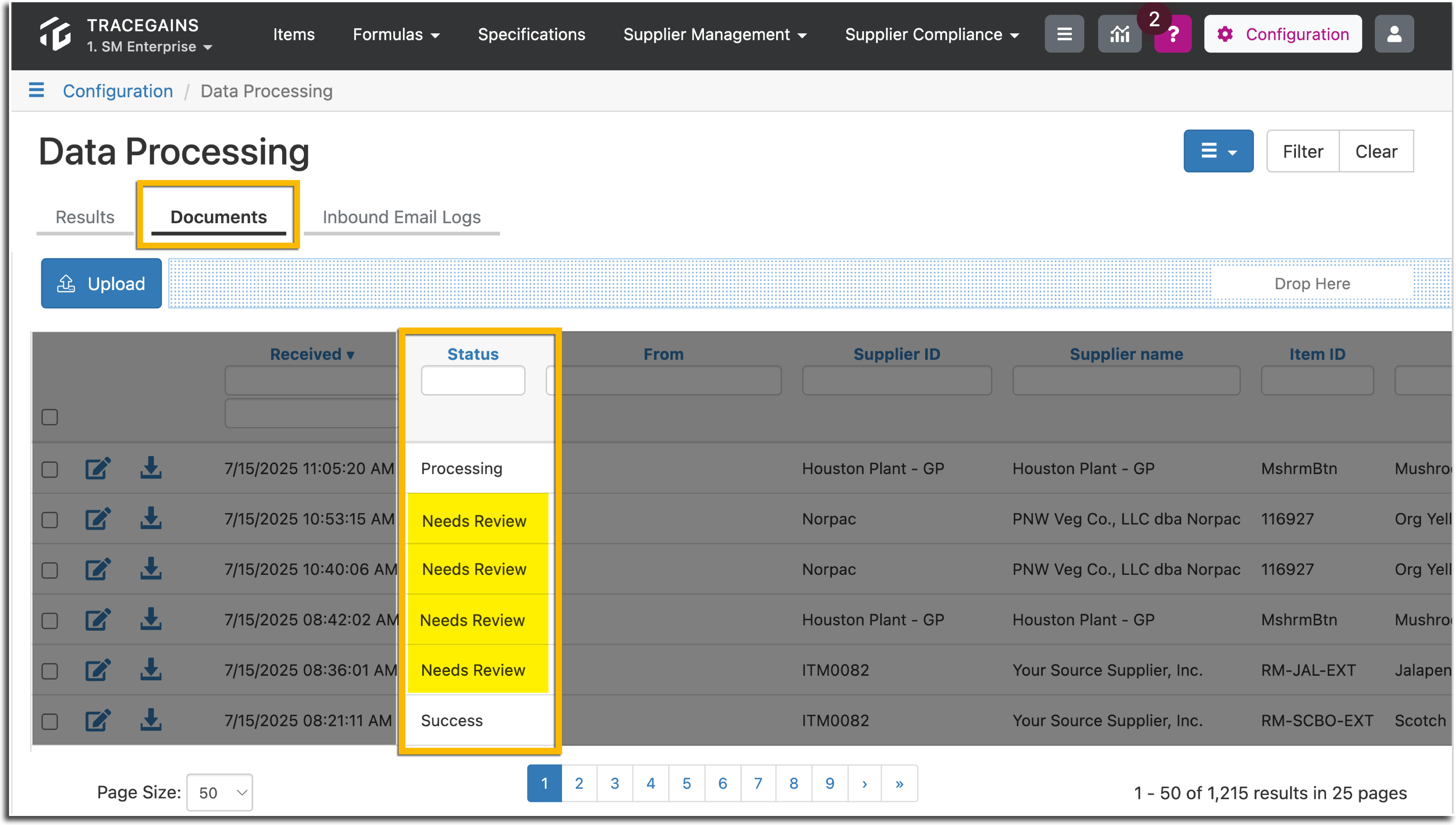Edit the 7/15/2025 10:40:06 AM document
The height and width of the screenshot is (825, 1456).
[97, 570]
